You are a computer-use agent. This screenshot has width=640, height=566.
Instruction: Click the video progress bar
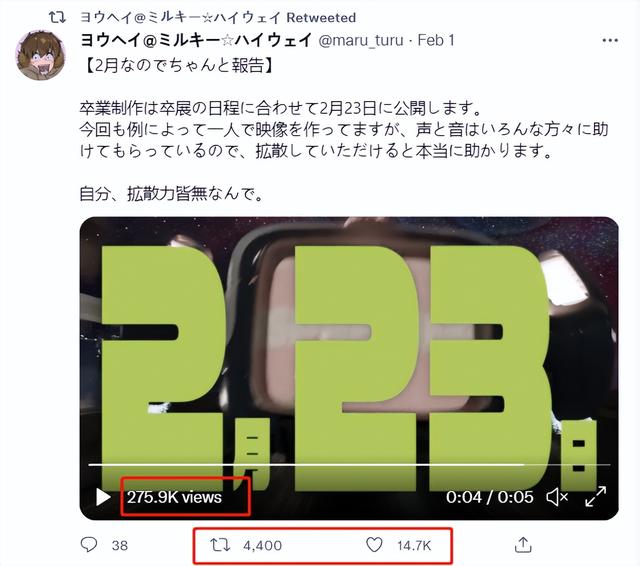point(349,464)
